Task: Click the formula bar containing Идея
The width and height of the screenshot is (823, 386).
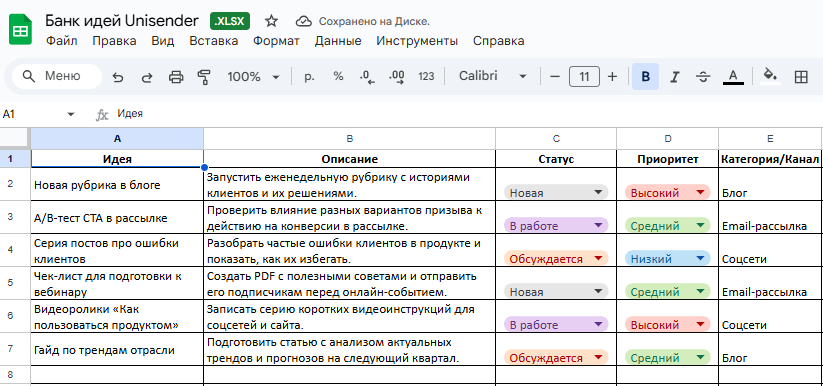Action: (467, 114)
